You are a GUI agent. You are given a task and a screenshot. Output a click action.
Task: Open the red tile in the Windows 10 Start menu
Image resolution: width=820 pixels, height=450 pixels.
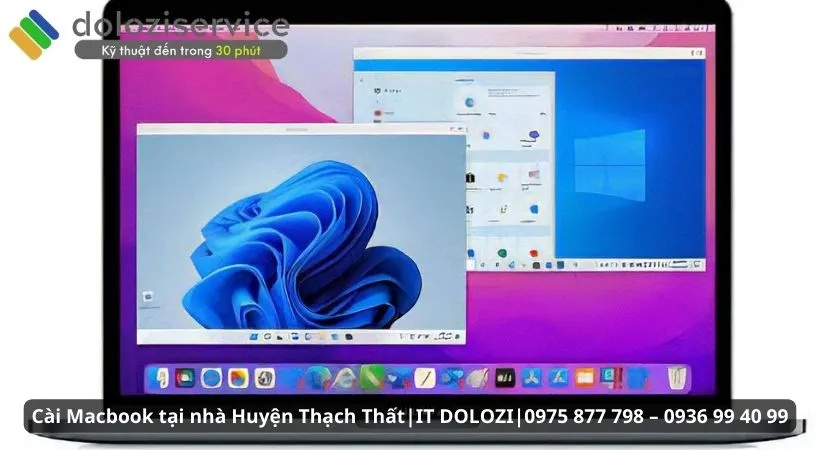(533, 254)
